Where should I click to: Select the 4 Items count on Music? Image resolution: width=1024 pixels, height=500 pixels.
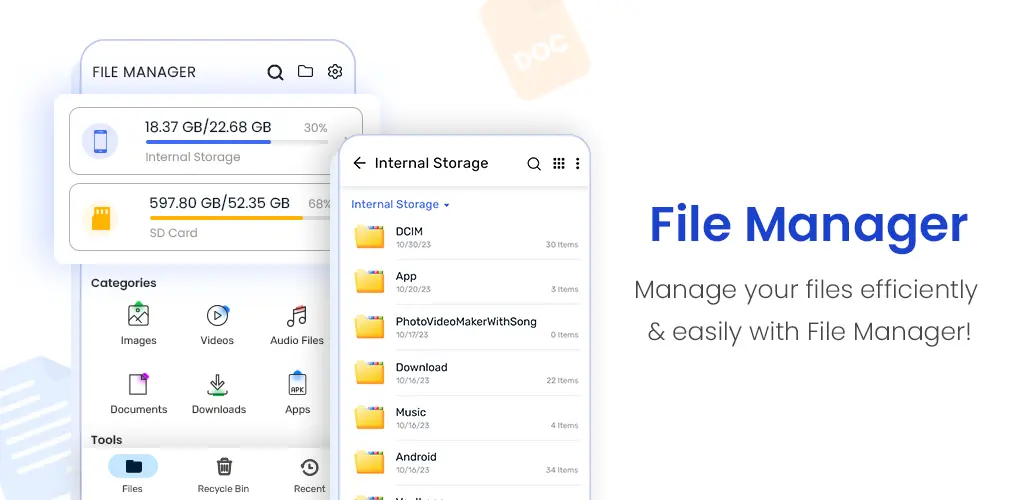point(564,426)
